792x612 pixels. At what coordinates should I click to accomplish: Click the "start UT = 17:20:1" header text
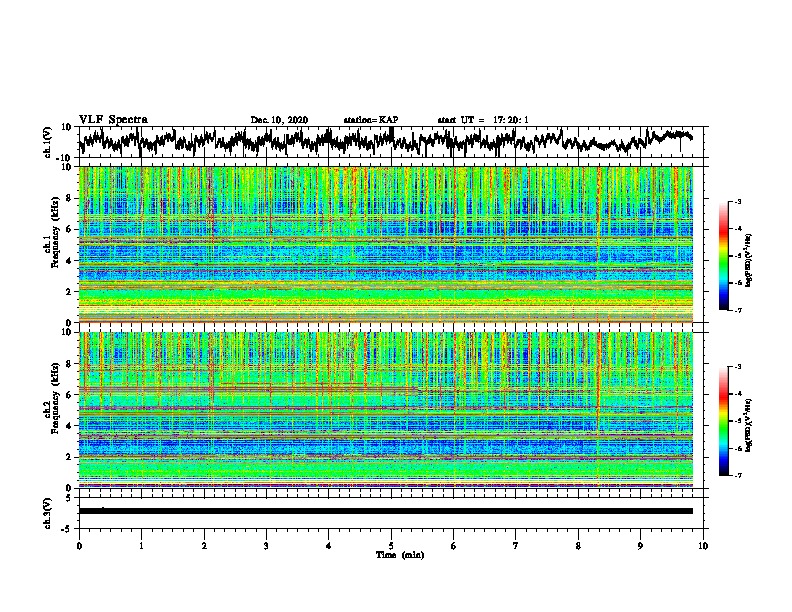coord(483,120)
